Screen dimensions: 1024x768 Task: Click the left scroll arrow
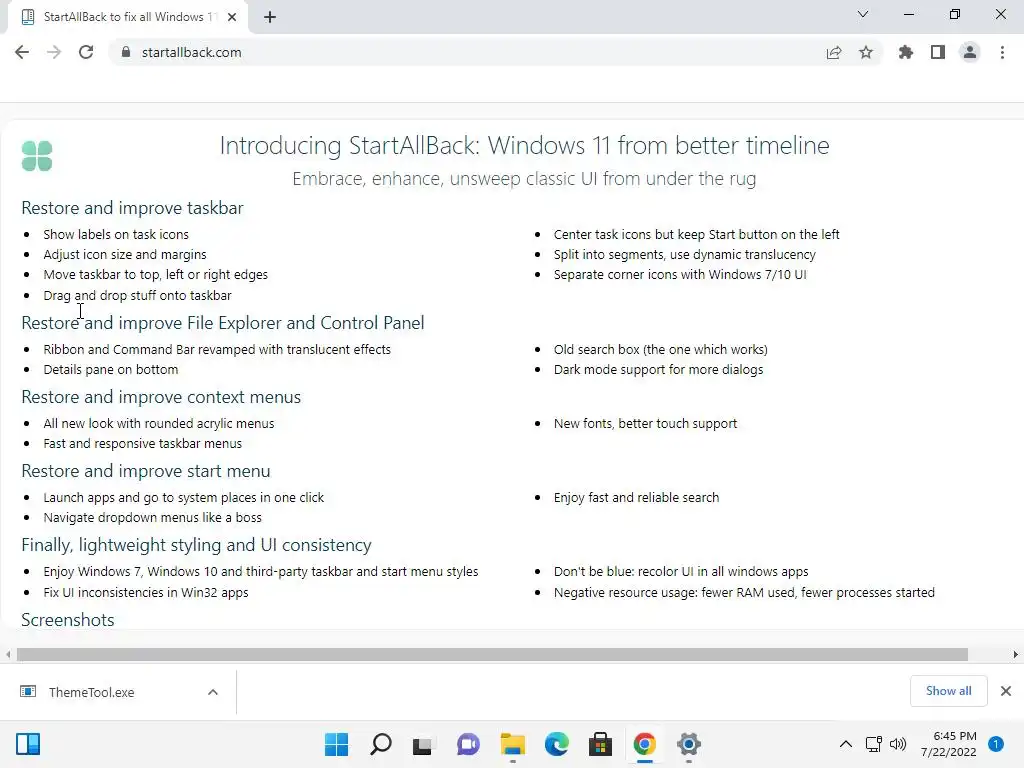point(8,654)
